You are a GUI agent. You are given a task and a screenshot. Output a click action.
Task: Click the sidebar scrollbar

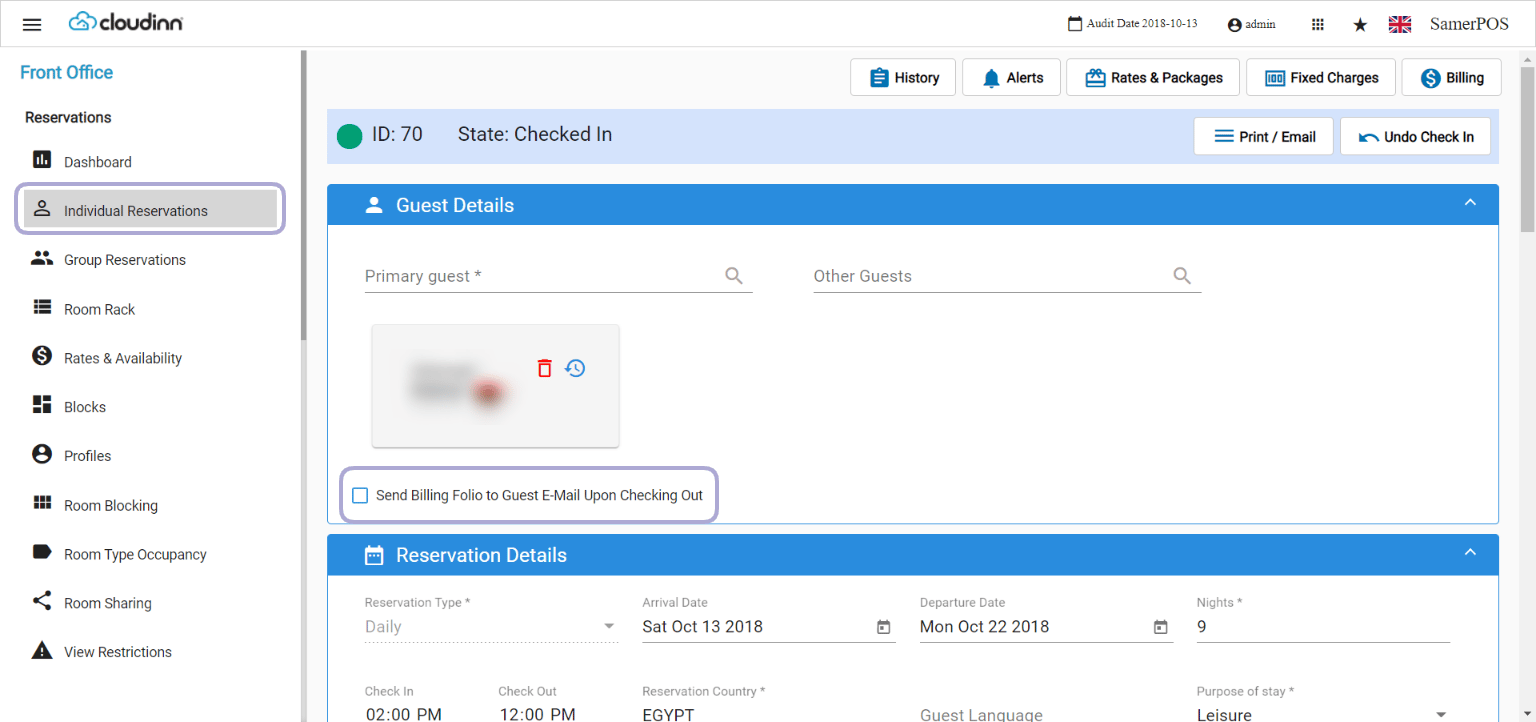[x=304, y=196]
